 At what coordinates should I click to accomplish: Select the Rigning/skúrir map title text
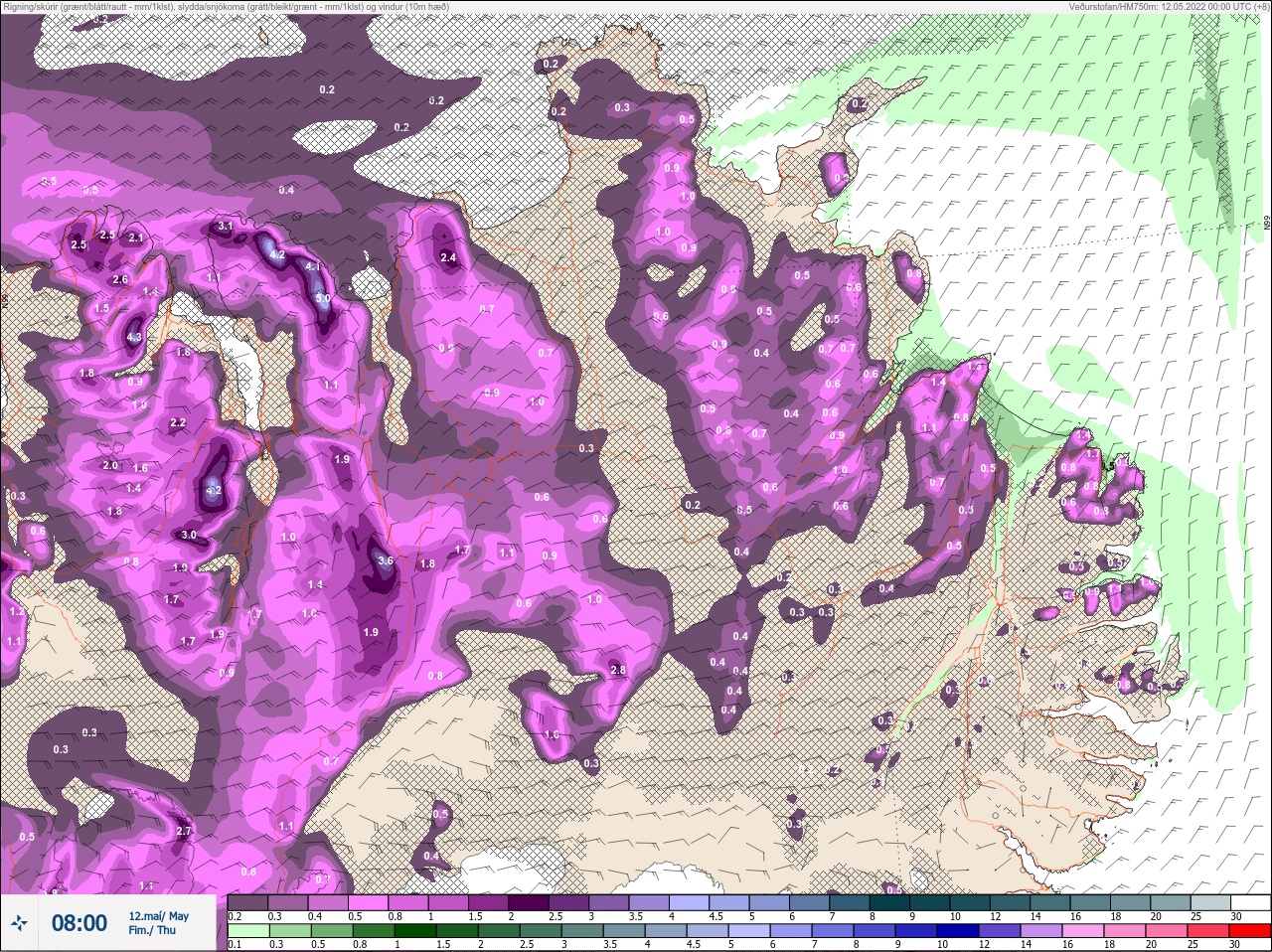click(x=225, y=7)
